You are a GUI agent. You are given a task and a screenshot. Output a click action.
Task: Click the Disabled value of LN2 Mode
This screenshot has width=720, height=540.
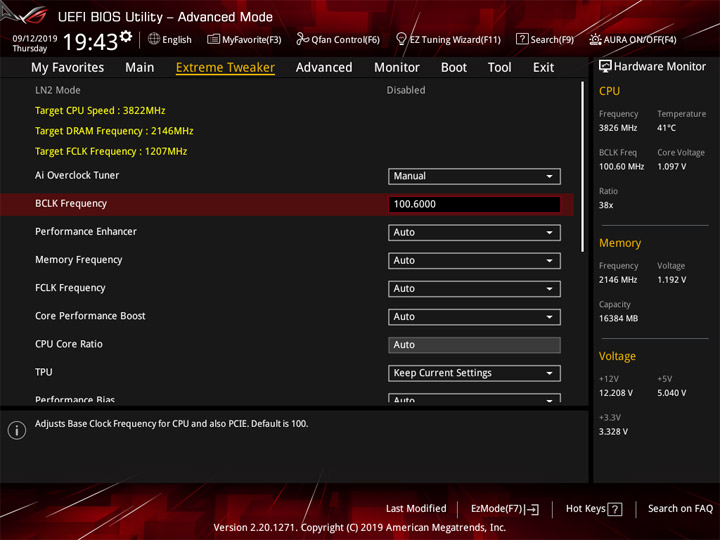(406, 90)
